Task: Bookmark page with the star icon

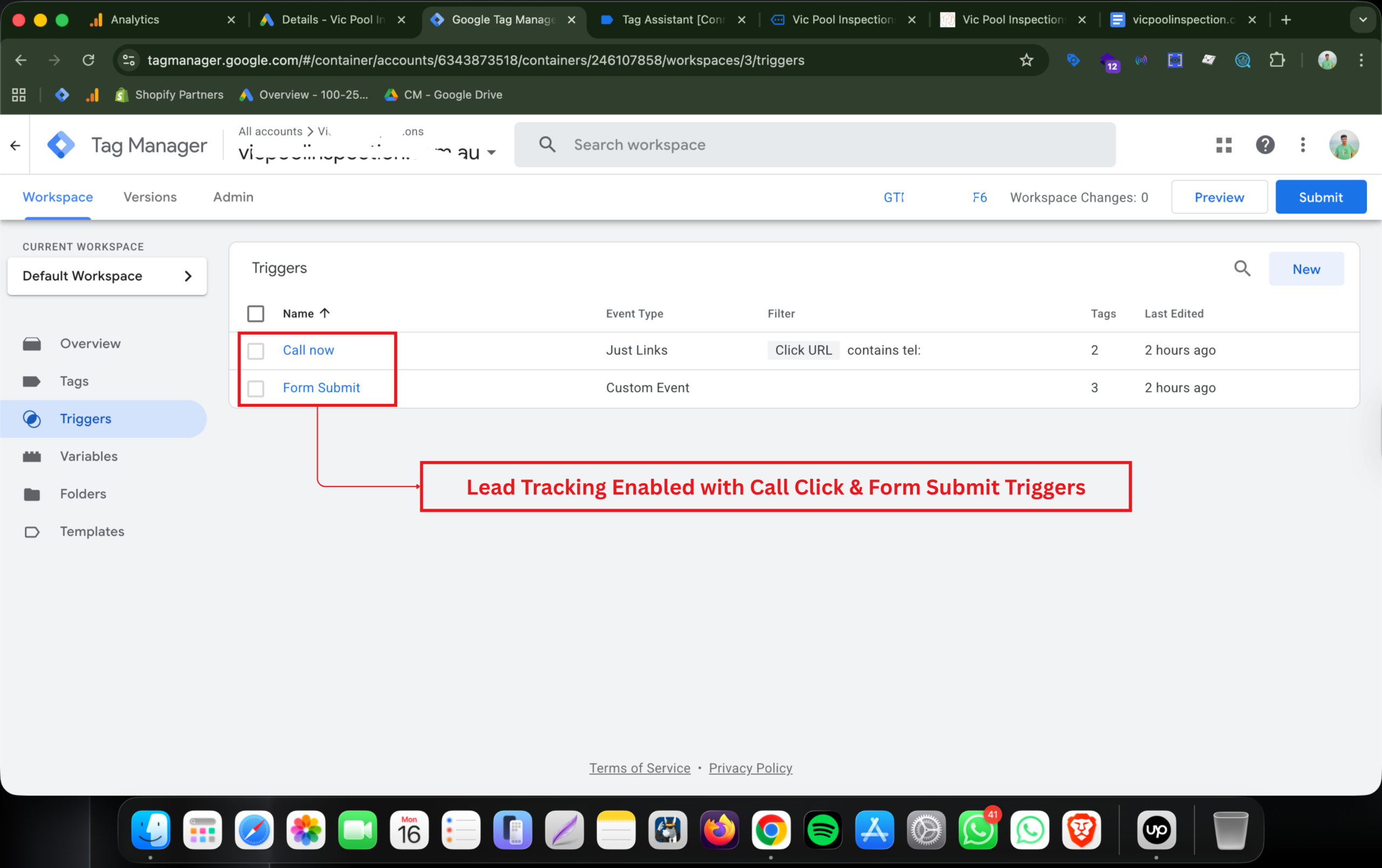Action: click(x=1026, y=60)
